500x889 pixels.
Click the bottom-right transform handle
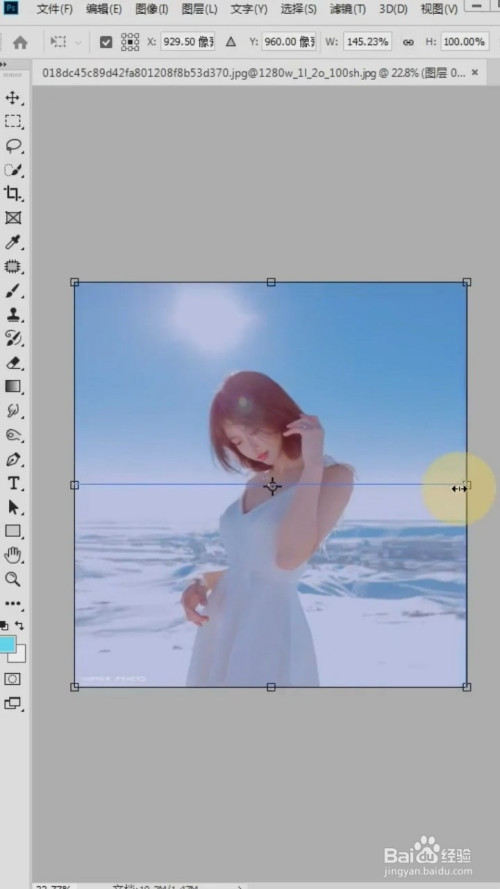[x=467, y=687]
